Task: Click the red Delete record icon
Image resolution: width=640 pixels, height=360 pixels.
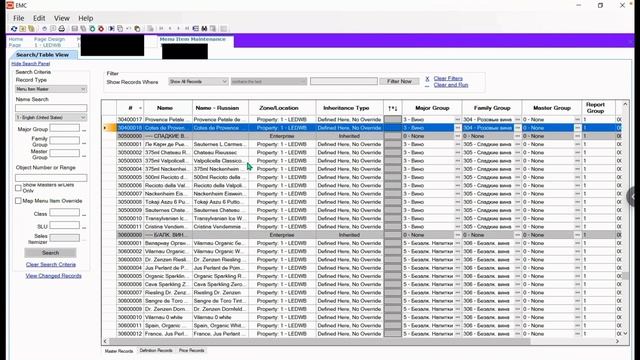Action: pyautogui.click(x=101, y=29)
